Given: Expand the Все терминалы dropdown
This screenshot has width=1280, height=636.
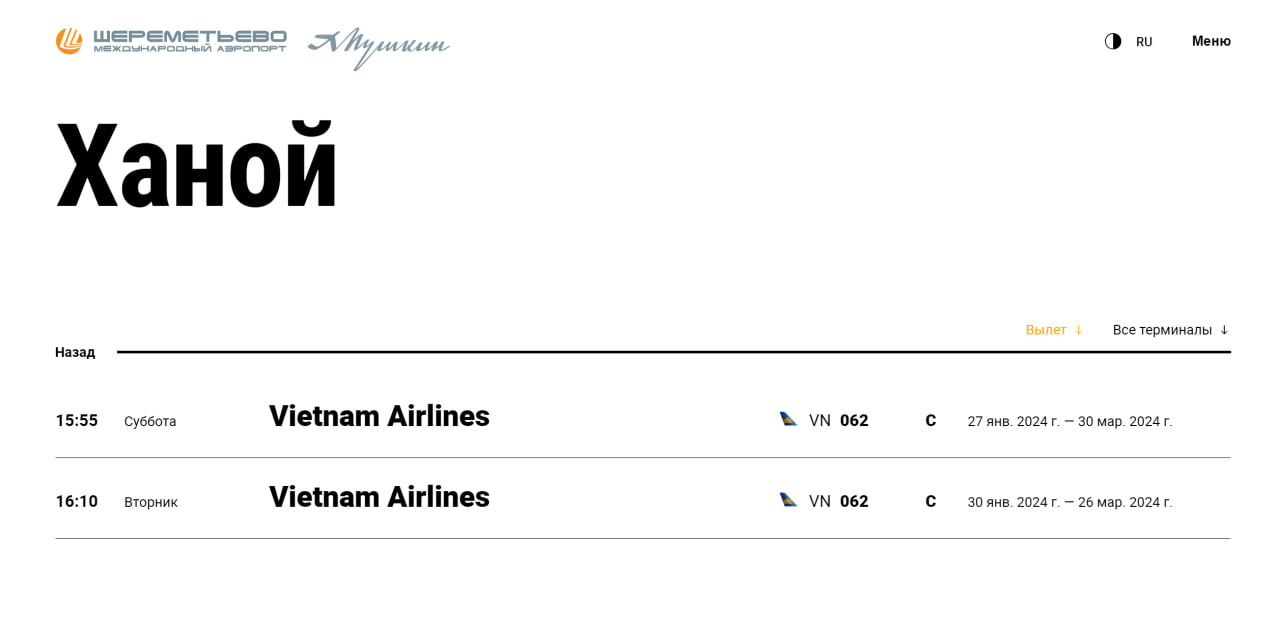Looking at the screenshot, I should click(x=1170, y=330).
